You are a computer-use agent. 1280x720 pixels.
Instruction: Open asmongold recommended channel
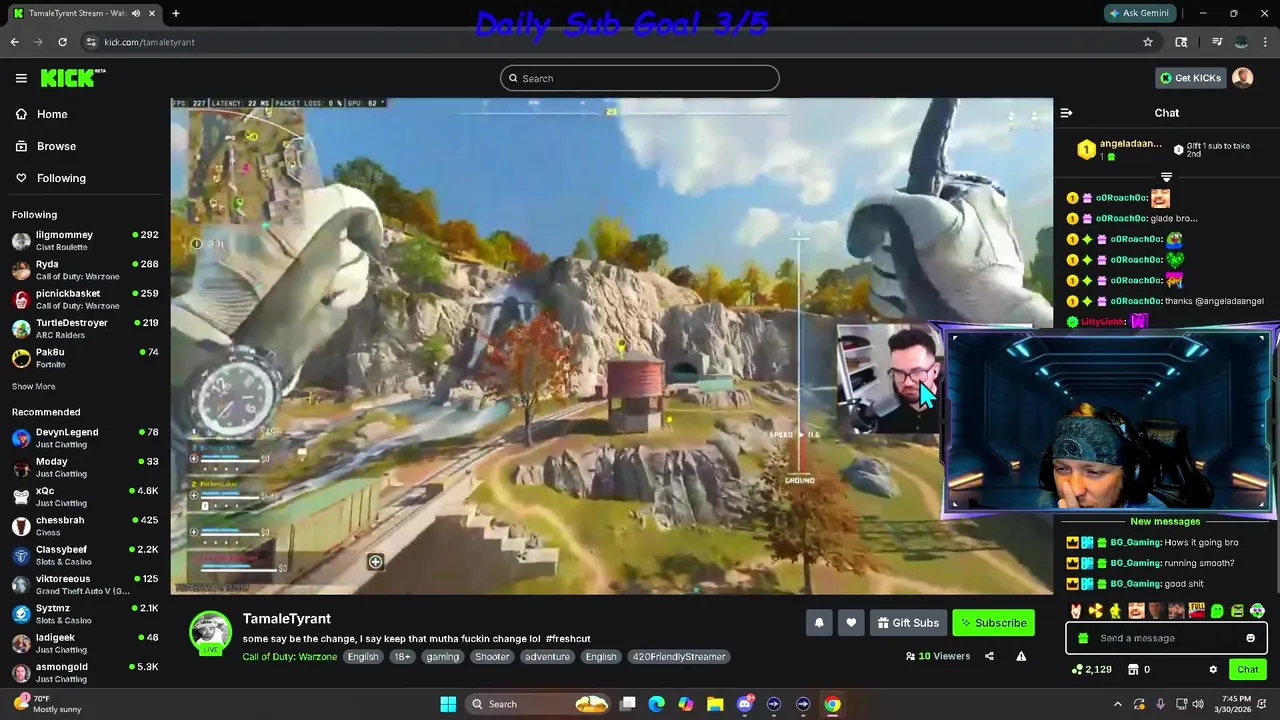(85, 673)
